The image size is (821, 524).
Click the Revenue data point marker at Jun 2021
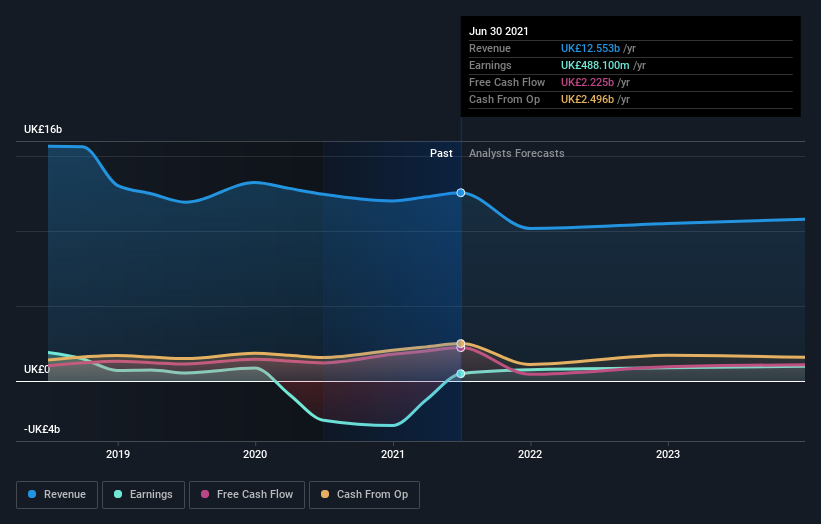[x=461, y=193]
